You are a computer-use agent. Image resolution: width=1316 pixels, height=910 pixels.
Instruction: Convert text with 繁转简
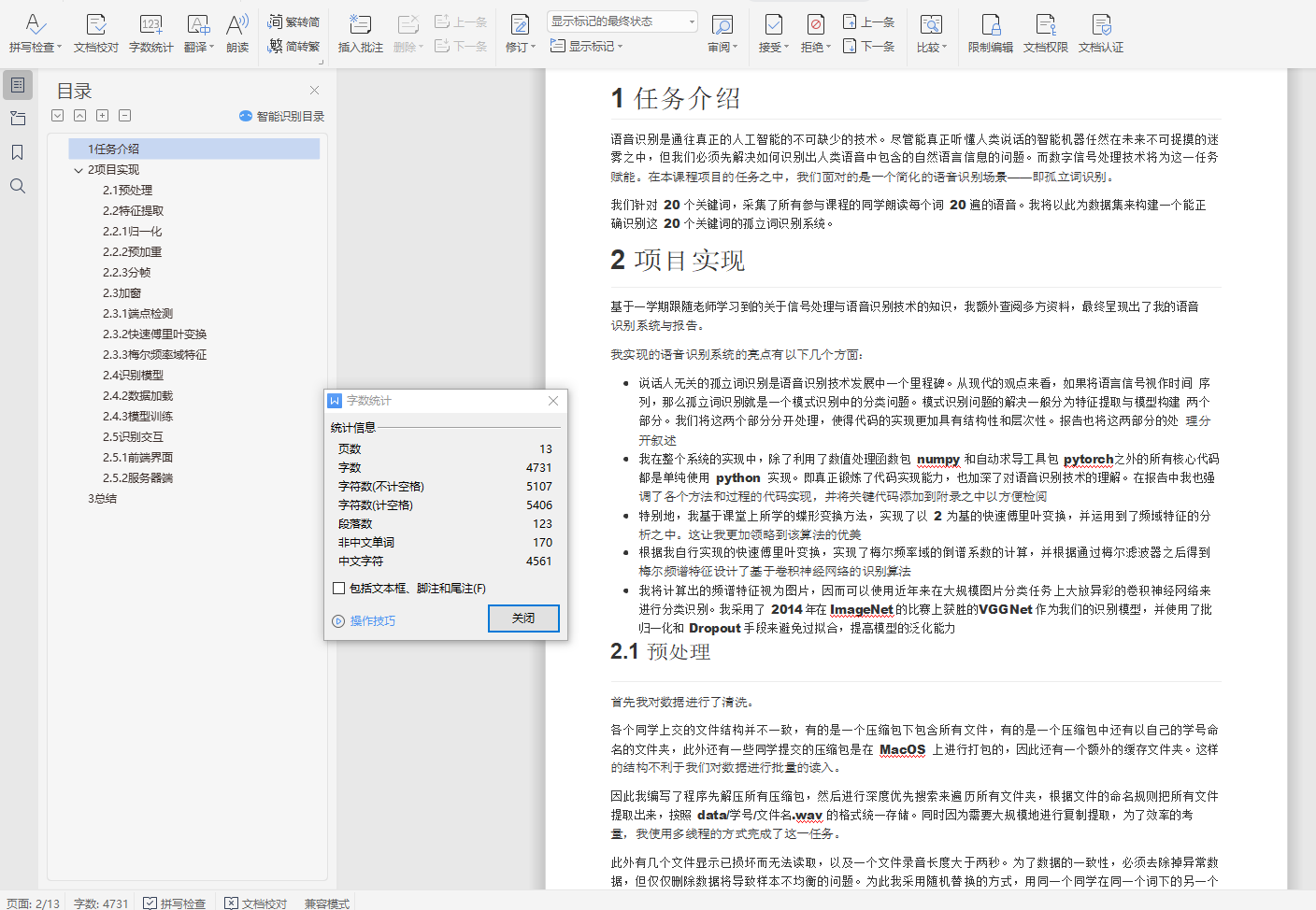coord(293,21)
